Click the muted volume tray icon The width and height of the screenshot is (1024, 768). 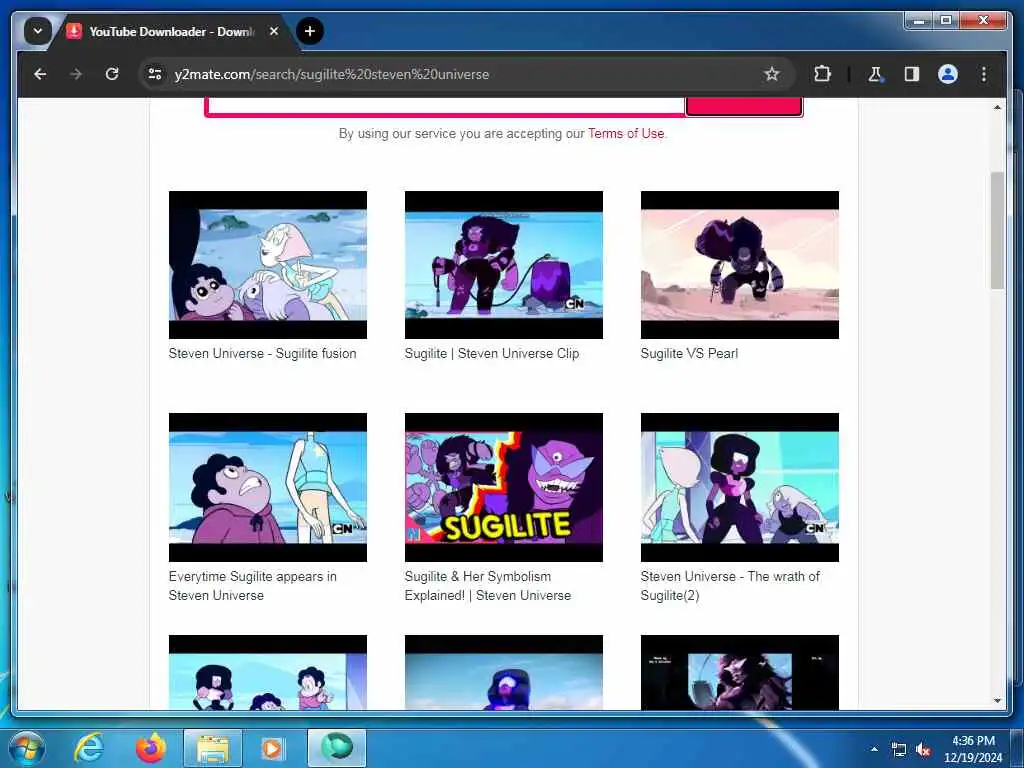pos(923,750)
